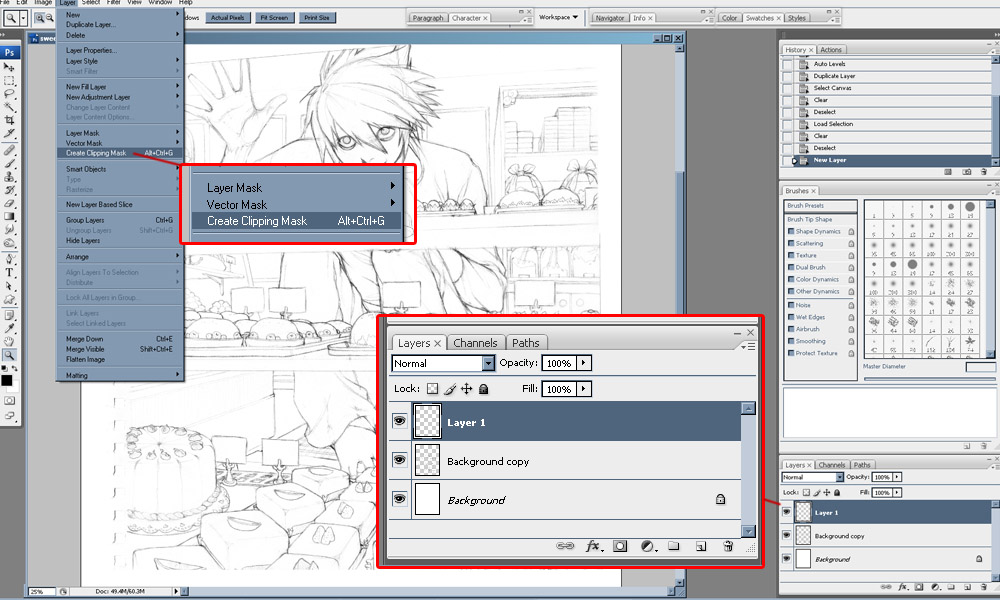Open the Opacity arrow in docked Layers panel
This screenshot has height=600, width=1000.
tap(897, 477)
